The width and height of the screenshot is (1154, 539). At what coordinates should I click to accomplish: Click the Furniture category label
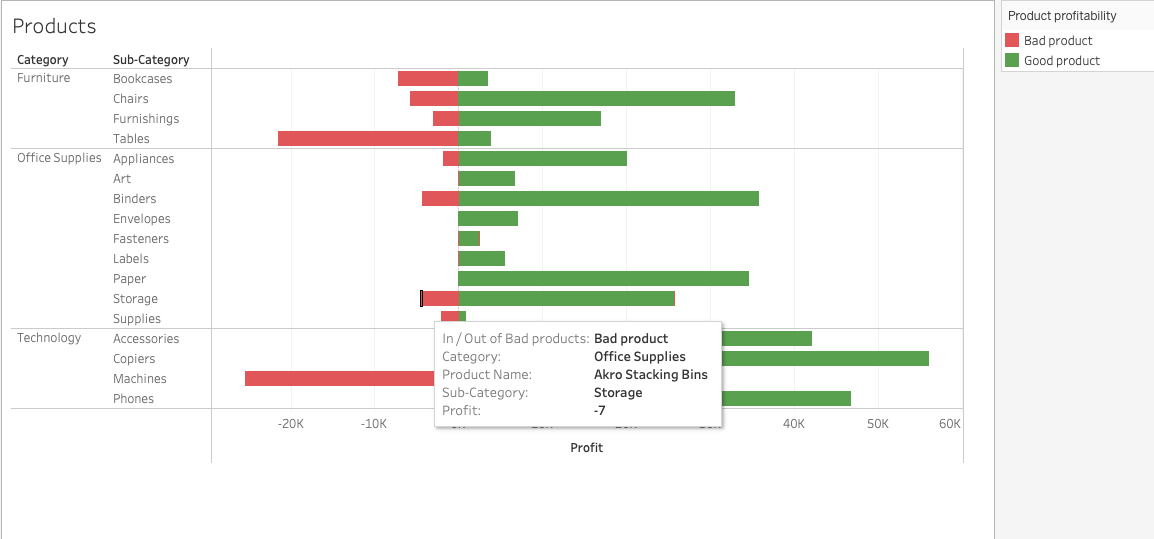point(44,78)
